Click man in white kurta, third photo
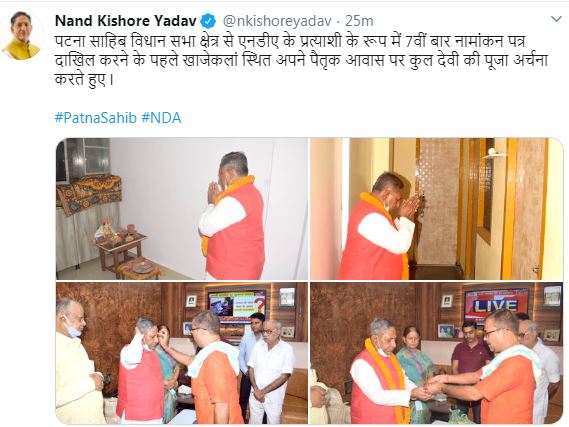The width and height of the screenshot is (569, 427). tap(271, 371)
